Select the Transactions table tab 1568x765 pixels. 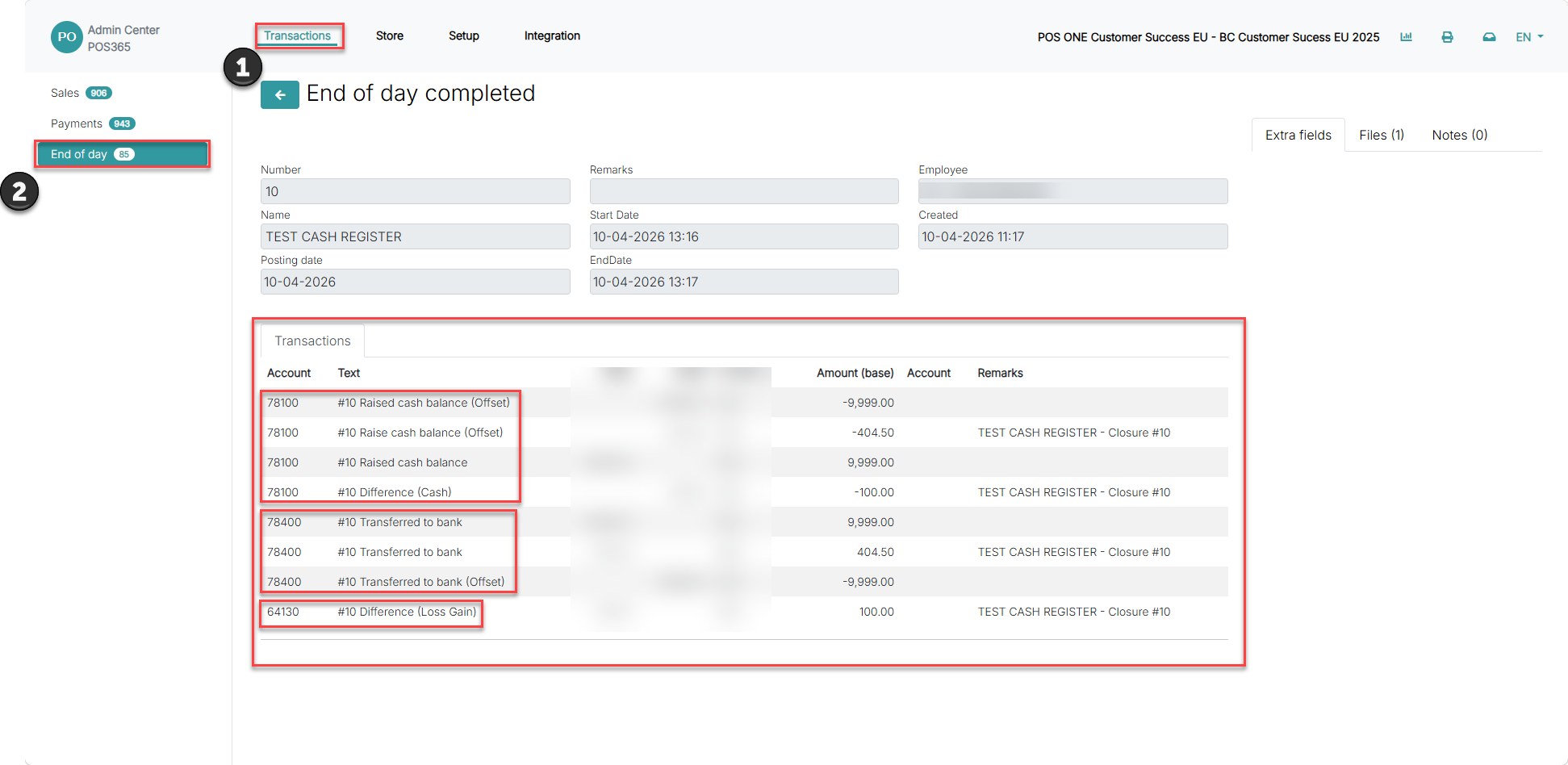pos(312,341)
